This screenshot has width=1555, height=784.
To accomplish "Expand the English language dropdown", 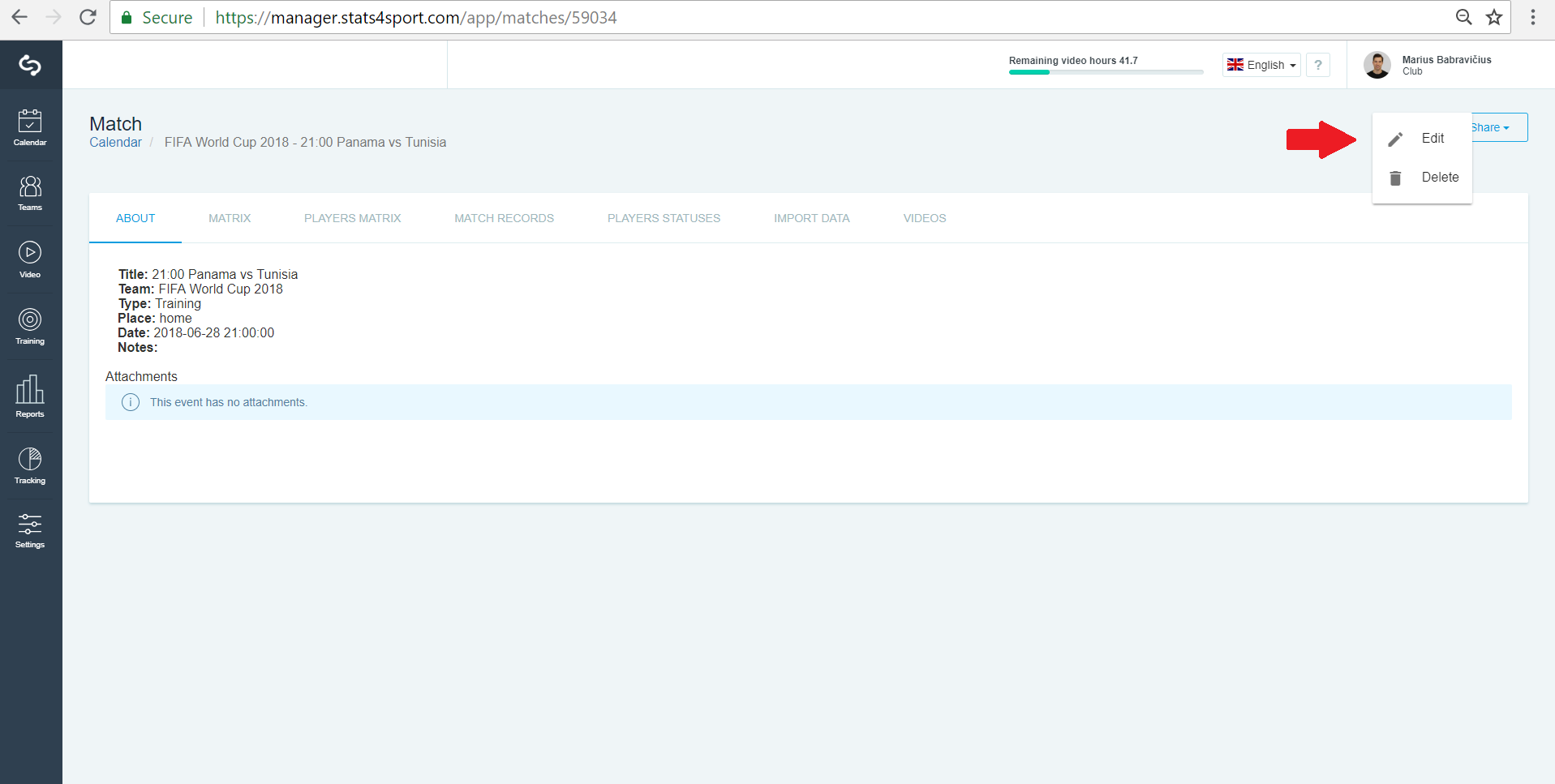I will (1261, 65).
